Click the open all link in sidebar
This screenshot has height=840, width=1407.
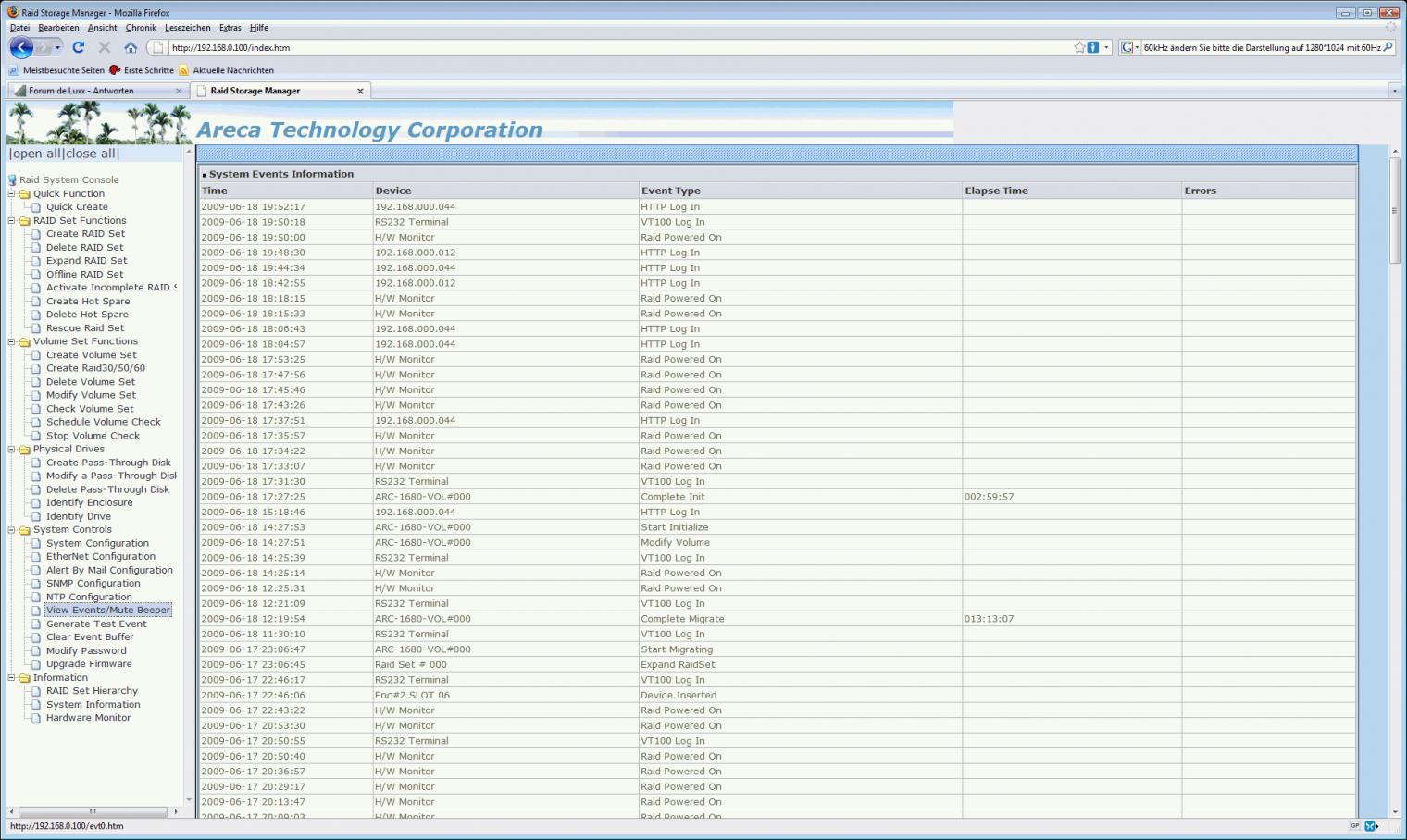[x=37, y=154]
